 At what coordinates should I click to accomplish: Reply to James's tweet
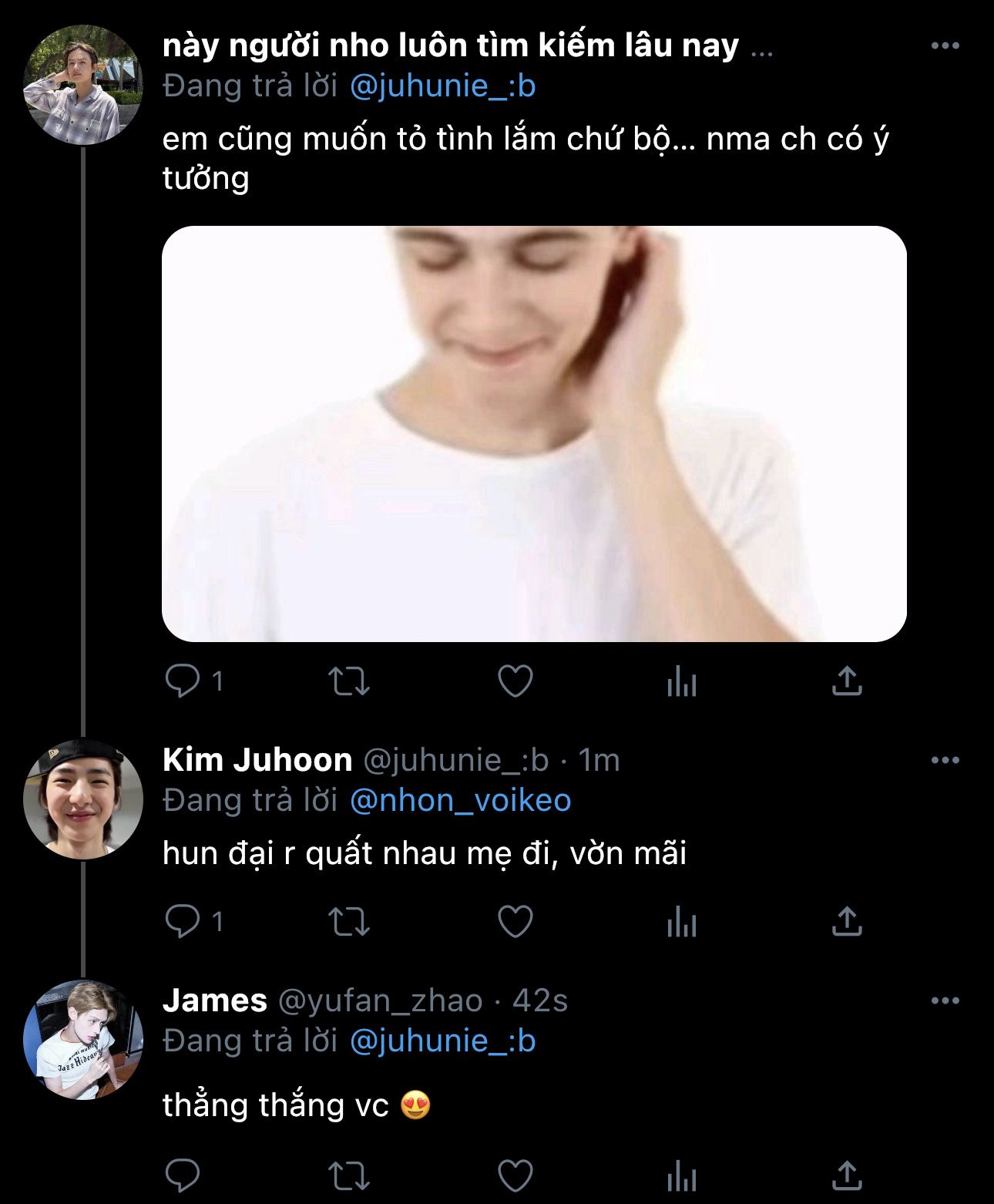(x=183, y=1176)
